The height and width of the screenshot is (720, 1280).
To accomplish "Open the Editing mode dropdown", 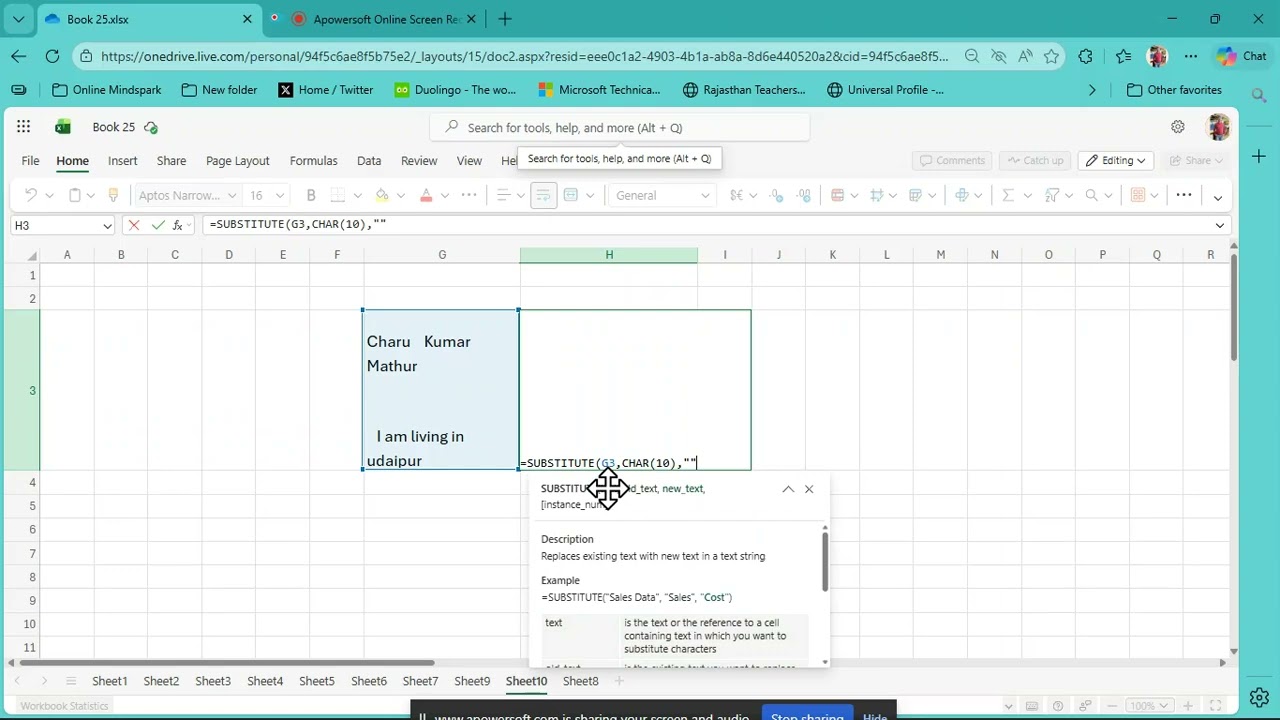I will pyautogui.click(x=1116, y=160).
